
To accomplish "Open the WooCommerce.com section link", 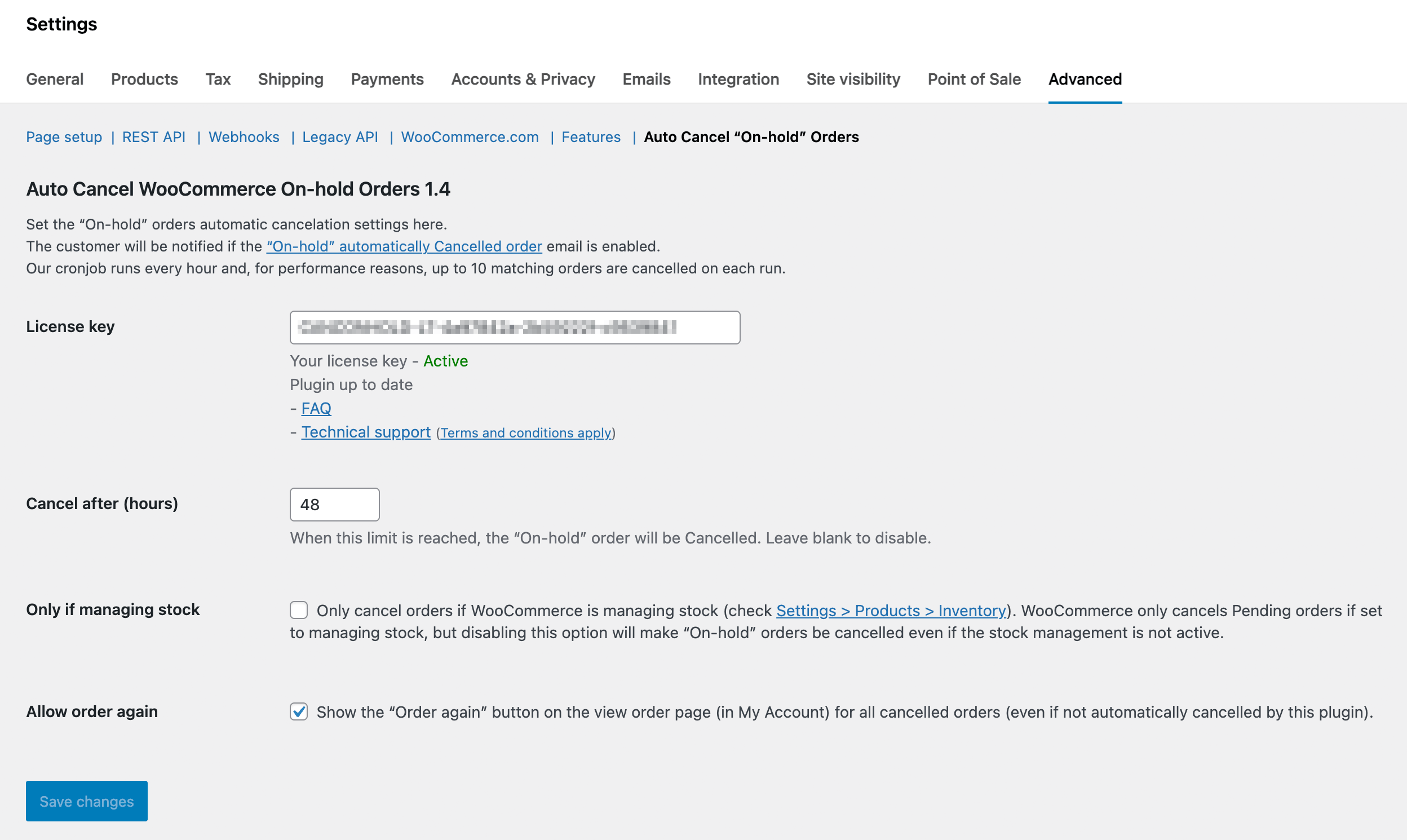I will click(470, 137).
